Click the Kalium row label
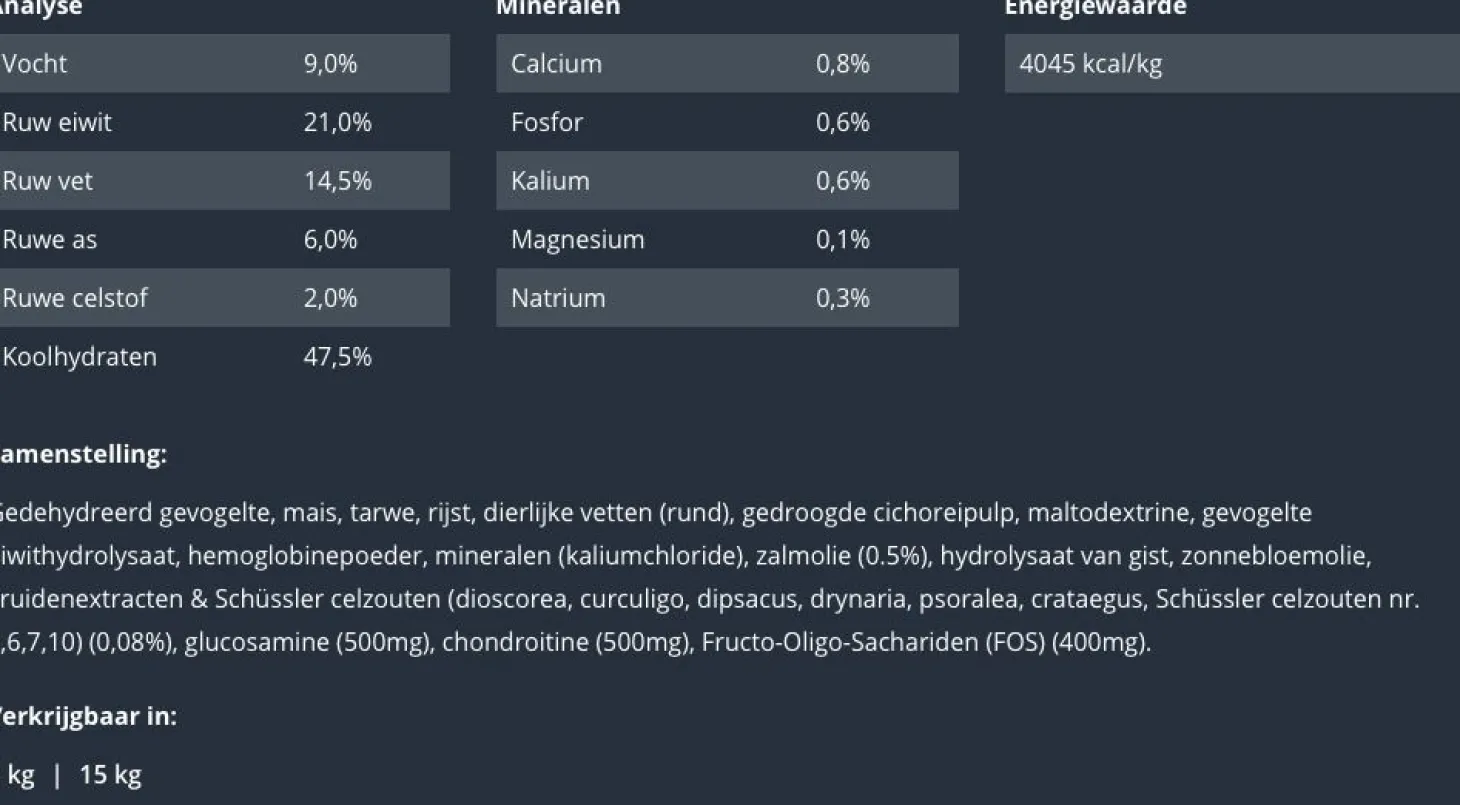This screenshot has width=1460, height=805. click(x=550, y=181)
